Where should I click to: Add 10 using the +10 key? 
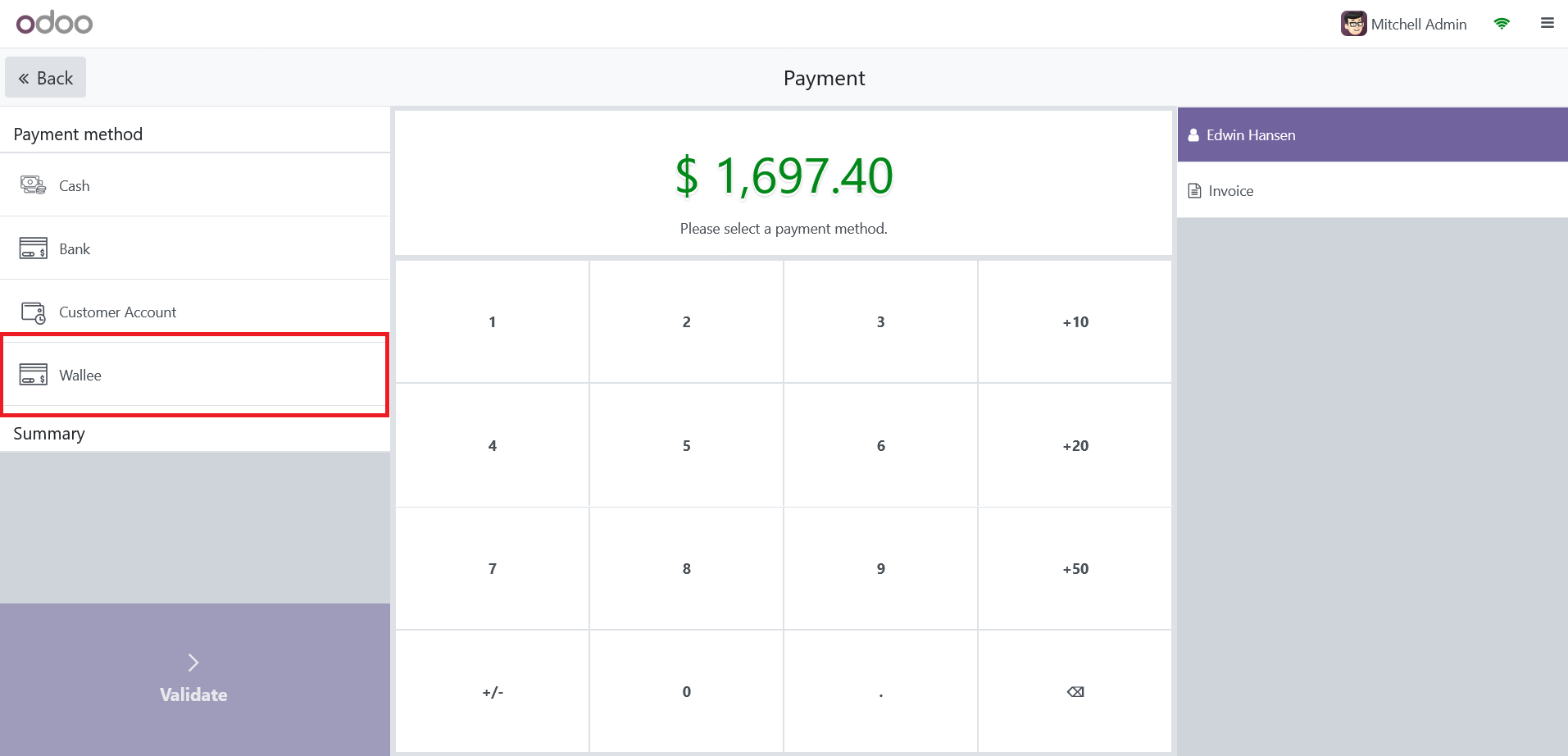[1075, 322]
